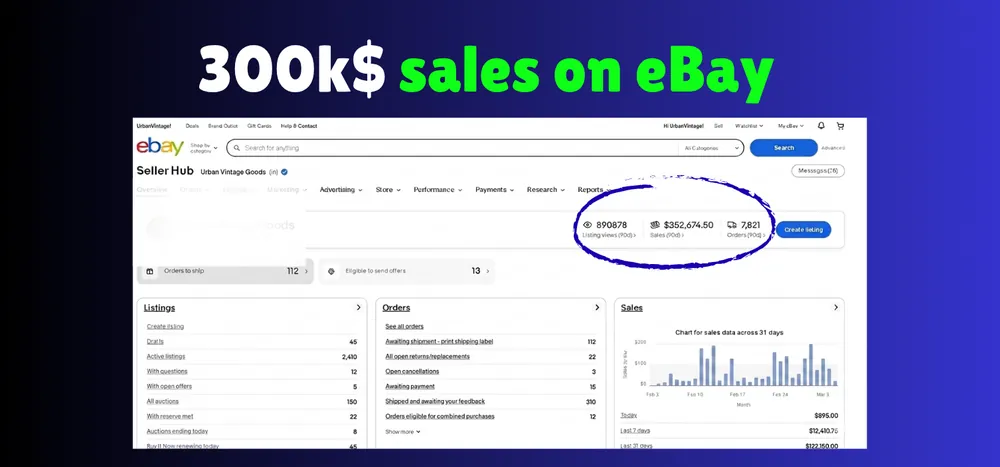Open Listings panel chevron arrow

(358, 308)
